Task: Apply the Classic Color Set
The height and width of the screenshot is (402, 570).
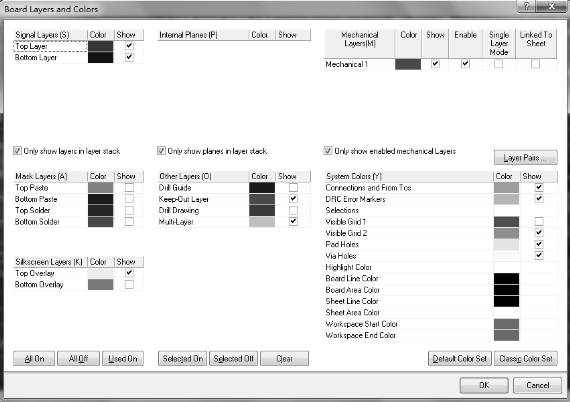Action: coord(526,359)
